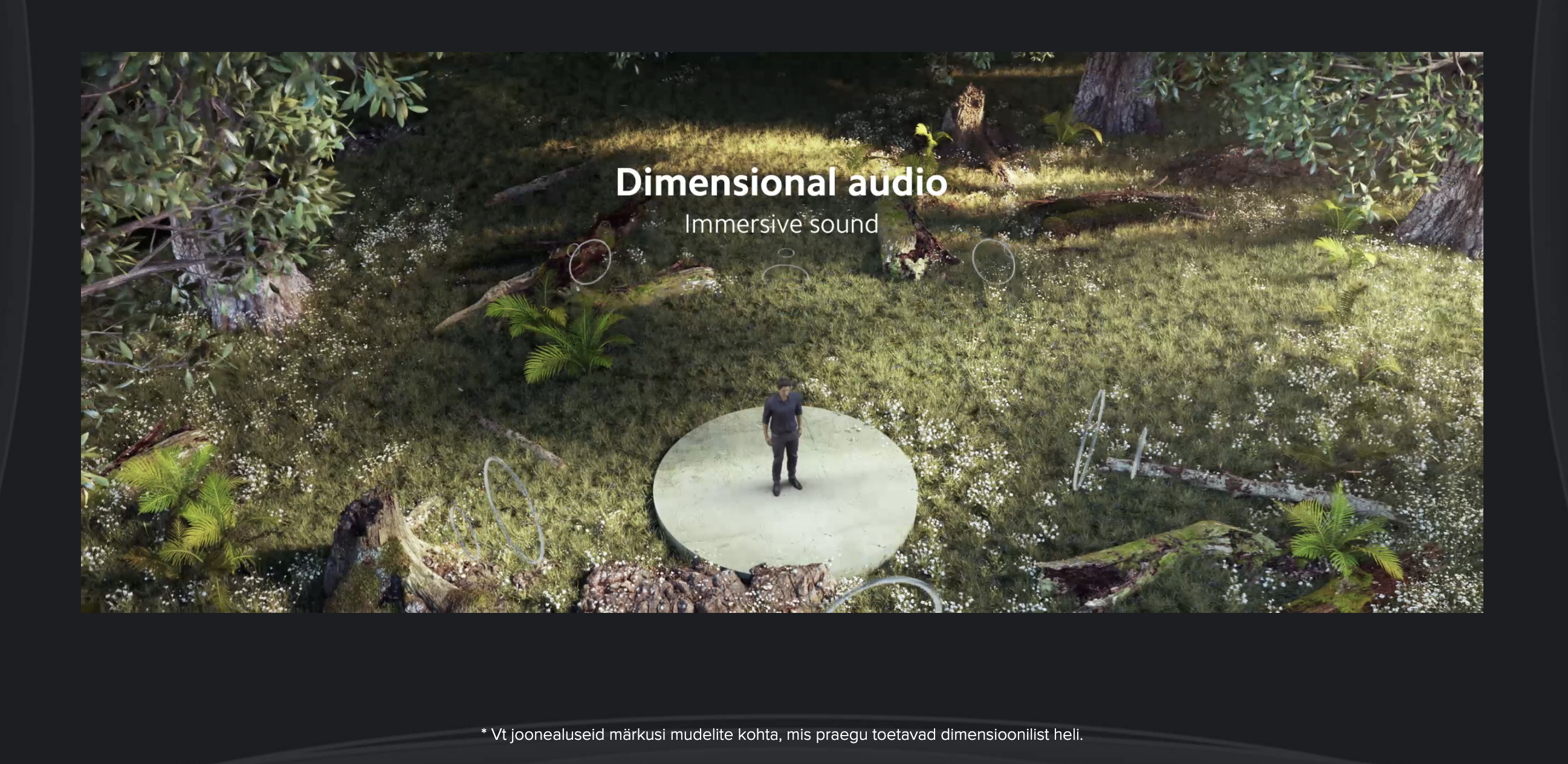The width and height of the screenshot is (1568, 764).
Task: Click the Immersive sound subtitle text
Action: coord(782,224)
